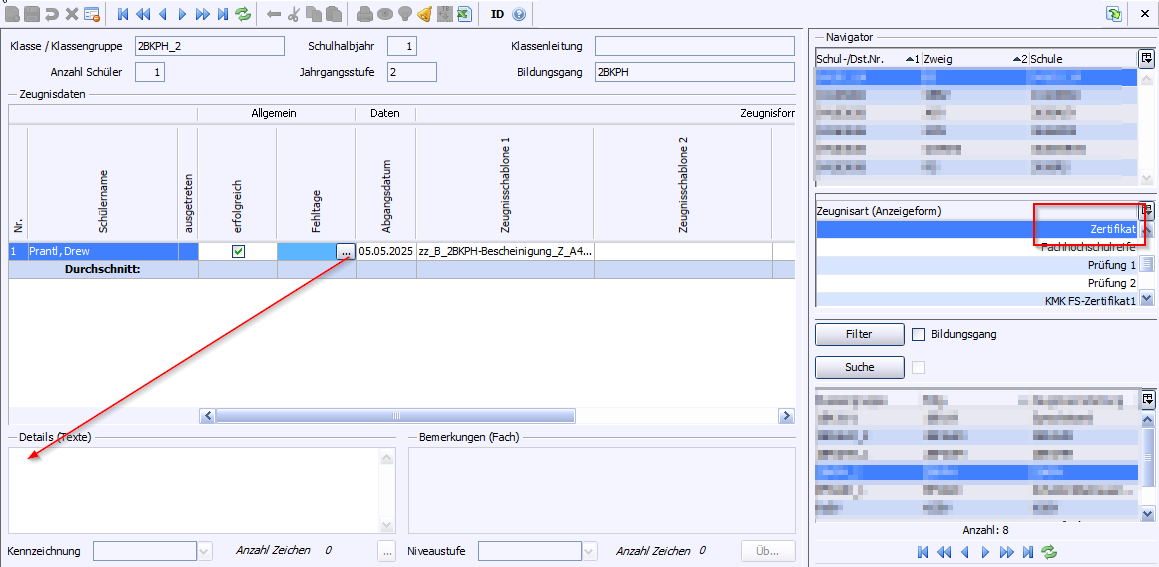Screen dimensions: 1159x567
Task: Open help via blue question mark icon
Action: click(519, 14)
